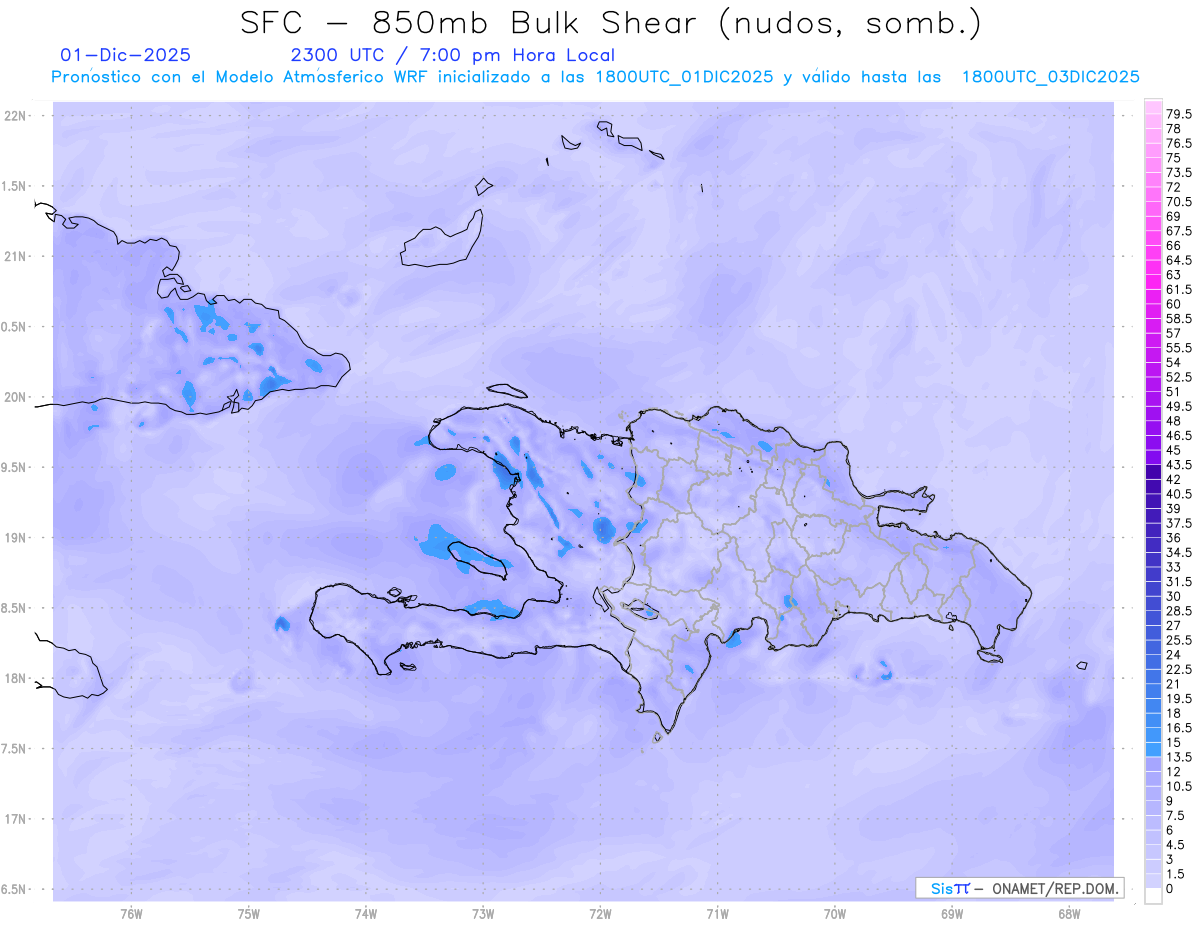Click the 48 value on the color scale
The image size is (1200, 927).
point(1174,421)
